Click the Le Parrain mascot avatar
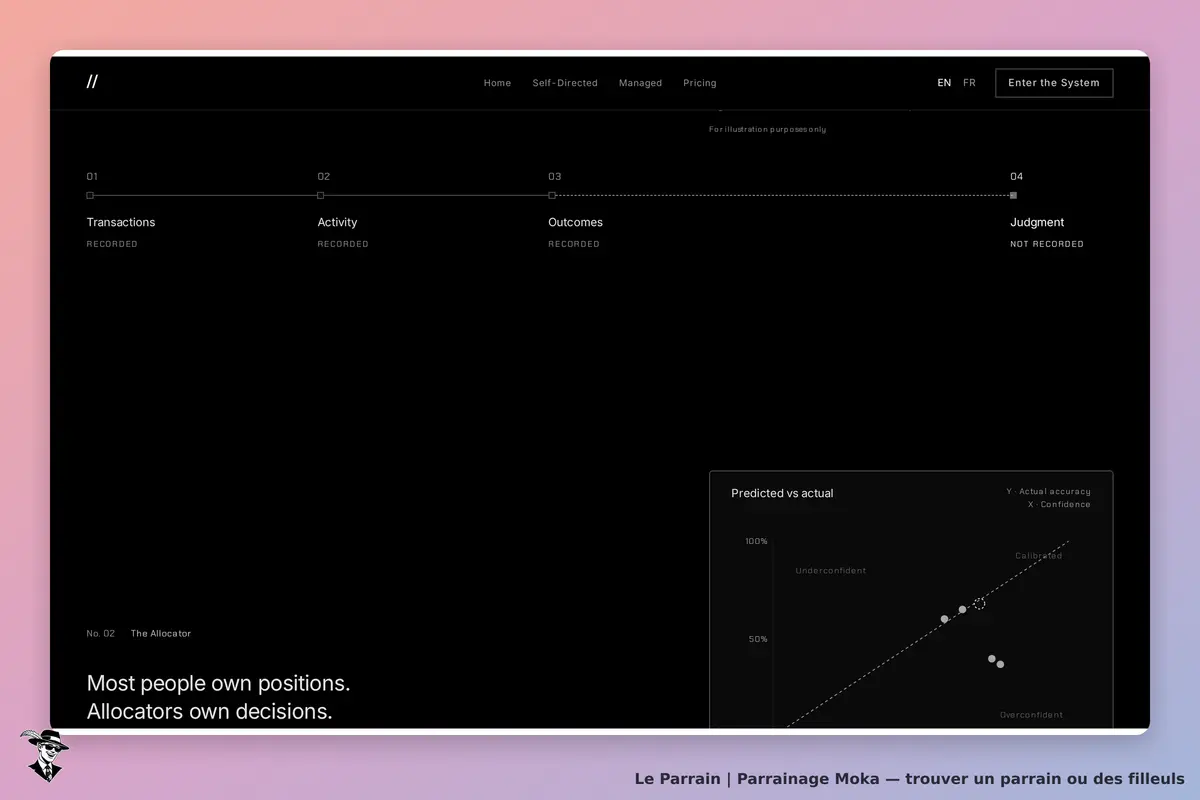Viewport: 1200px width, 800px height. [44, 755]
